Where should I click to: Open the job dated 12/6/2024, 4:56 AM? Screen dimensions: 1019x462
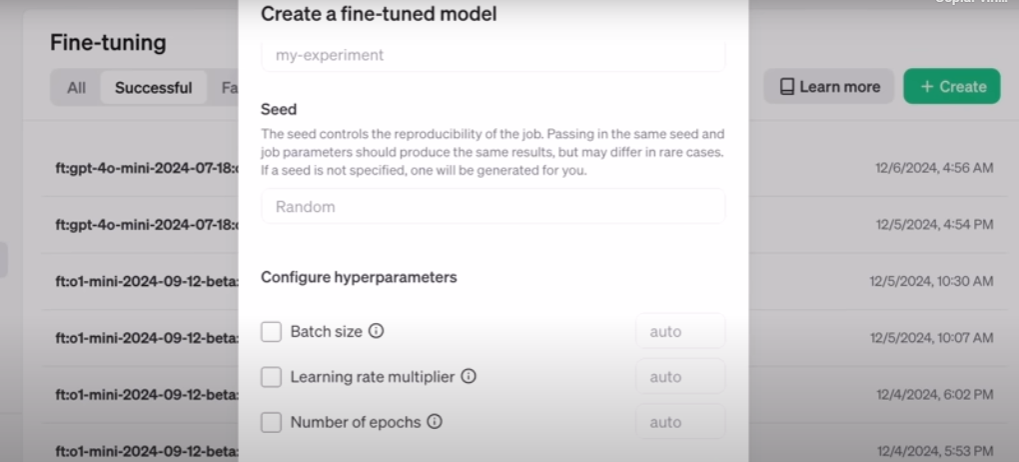[x=934, y=168]
